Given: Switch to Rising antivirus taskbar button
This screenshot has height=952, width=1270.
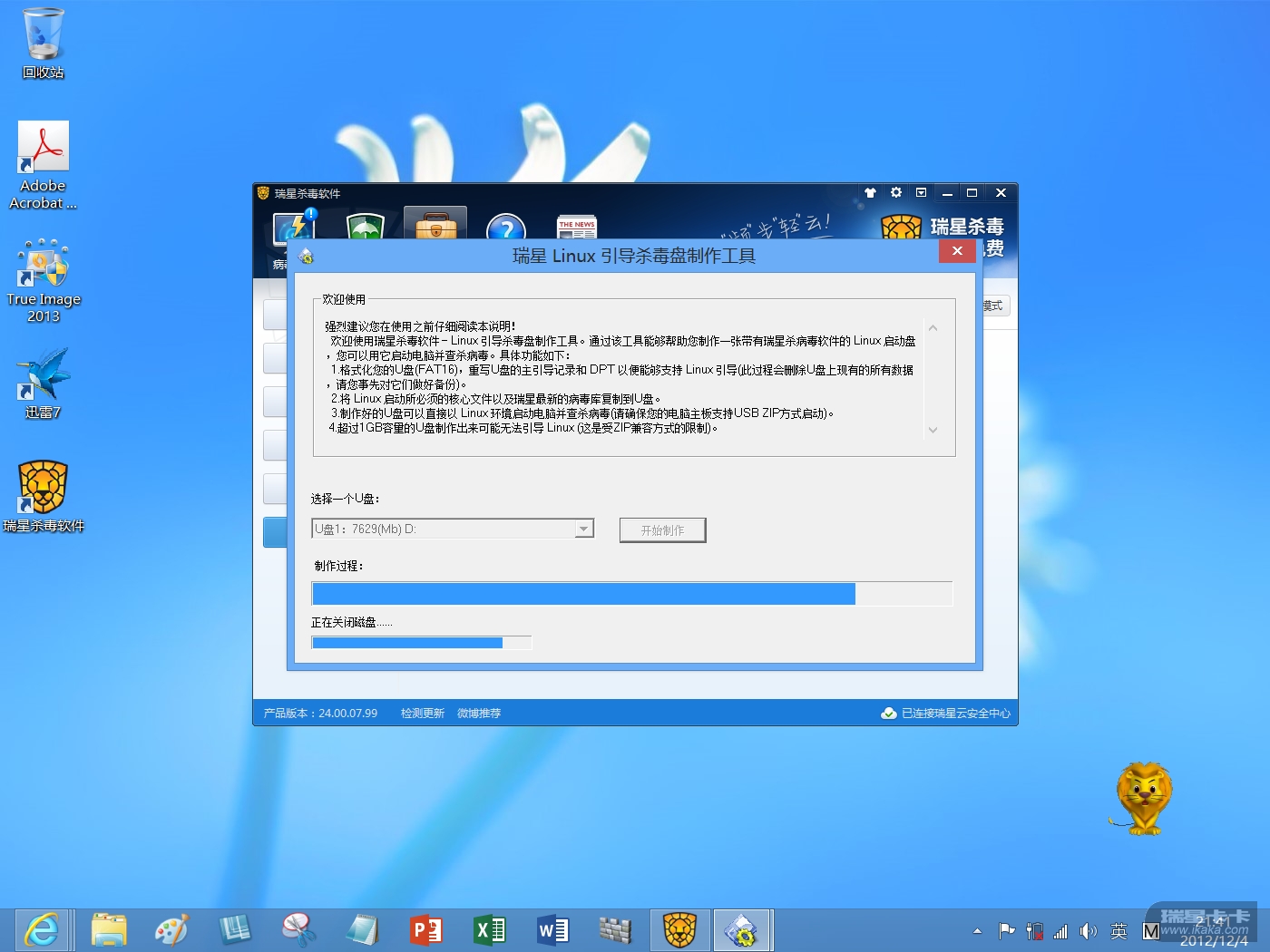Looking at the screenshot, I should click(x=679, y=930).
